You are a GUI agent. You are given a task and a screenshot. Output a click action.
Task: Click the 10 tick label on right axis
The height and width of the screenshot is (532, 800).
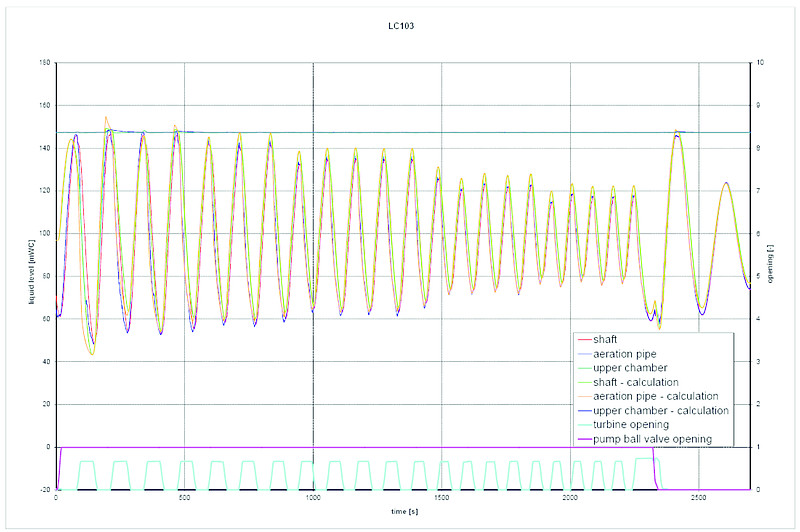point(761,62)
